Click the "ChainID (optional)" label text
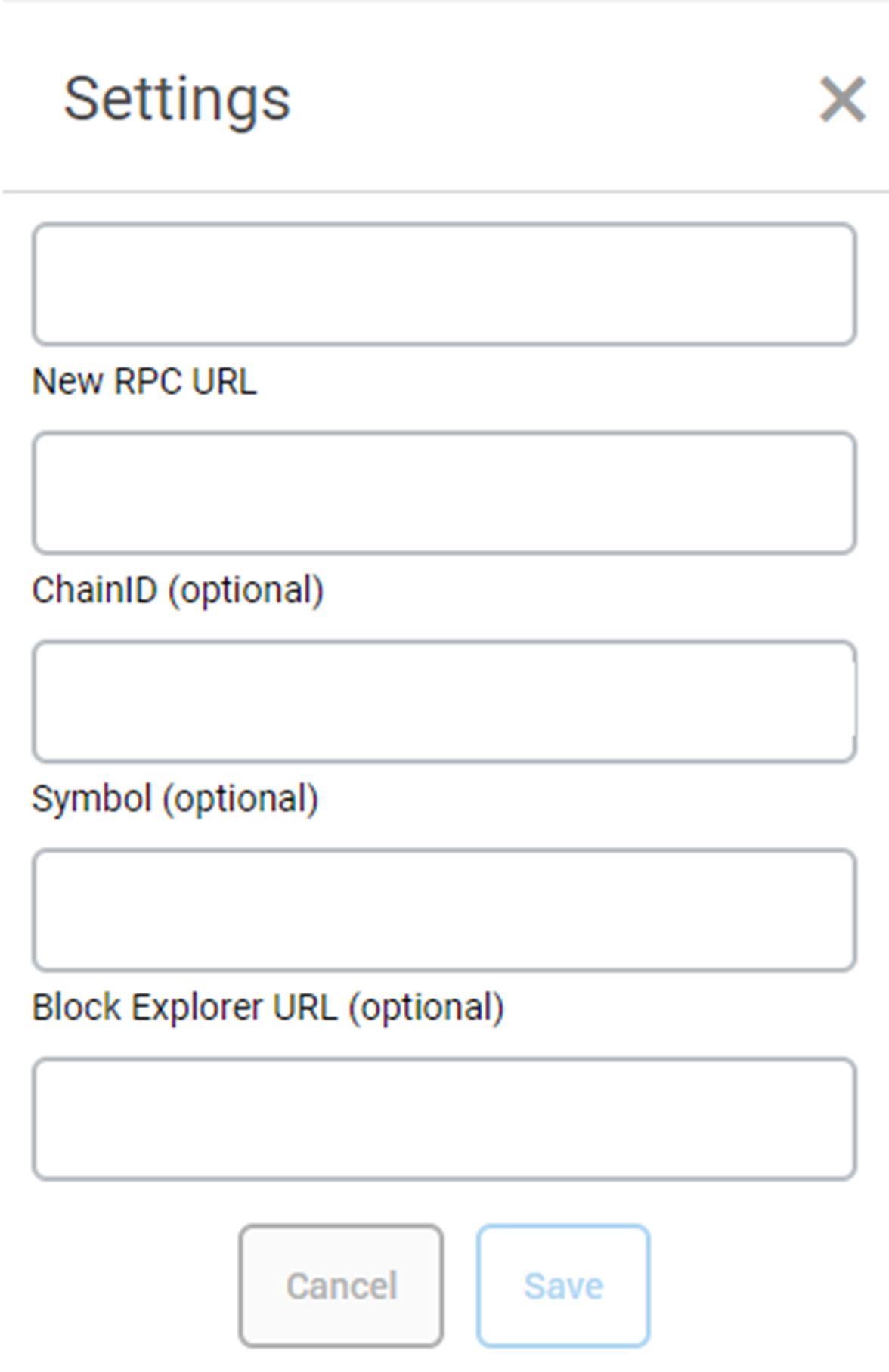889x1372 pixels. [178, 590]
